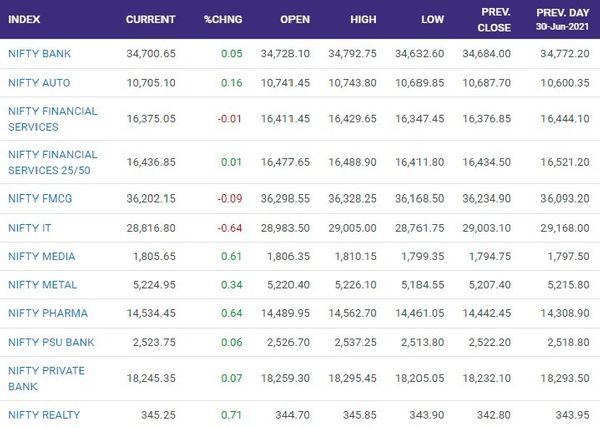This screenshot has width=600, height=428.
Task: Open the NIFTY MEDIA index link
Action: [x=41, y=256]
